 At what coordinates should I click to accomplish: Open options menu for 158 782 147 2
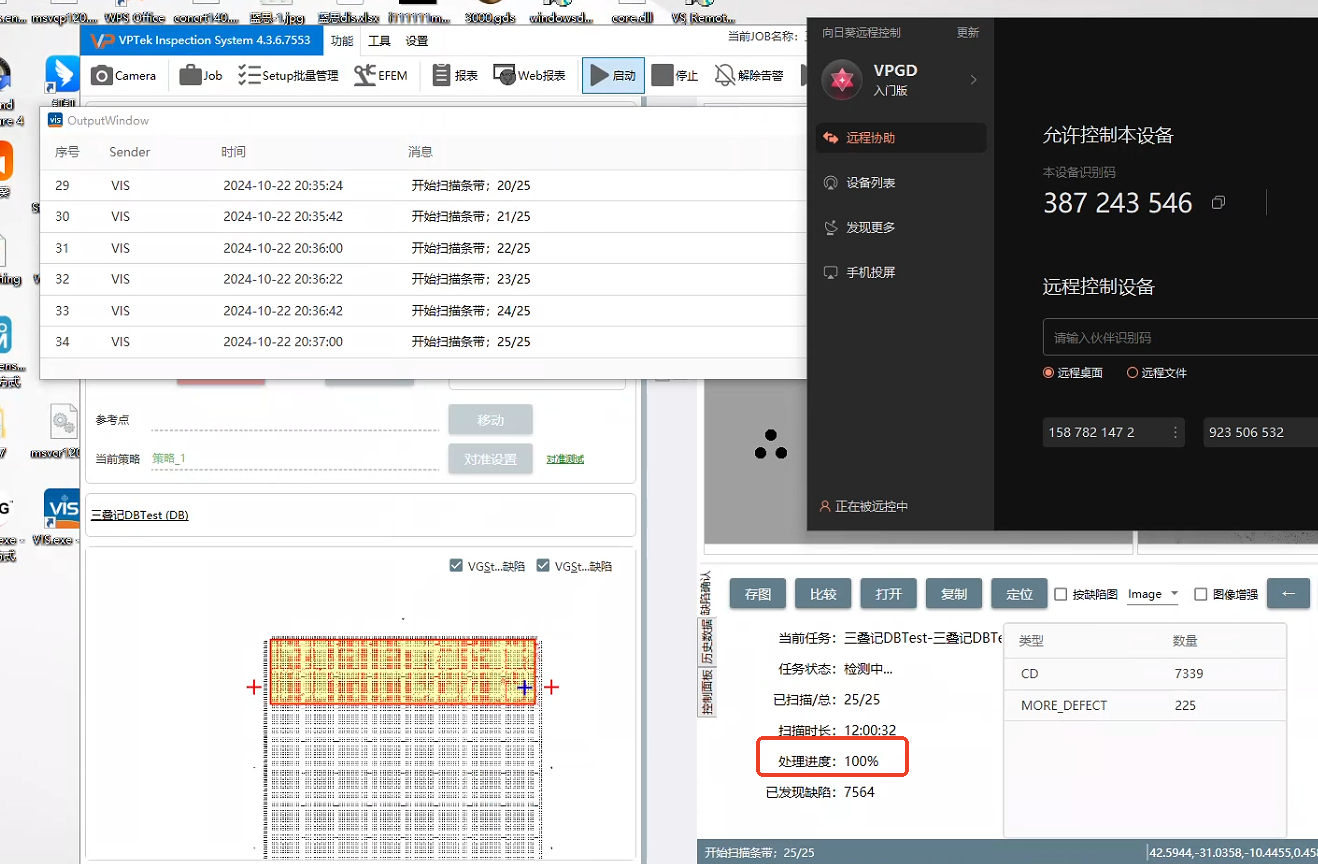[x=1175, y=433]
